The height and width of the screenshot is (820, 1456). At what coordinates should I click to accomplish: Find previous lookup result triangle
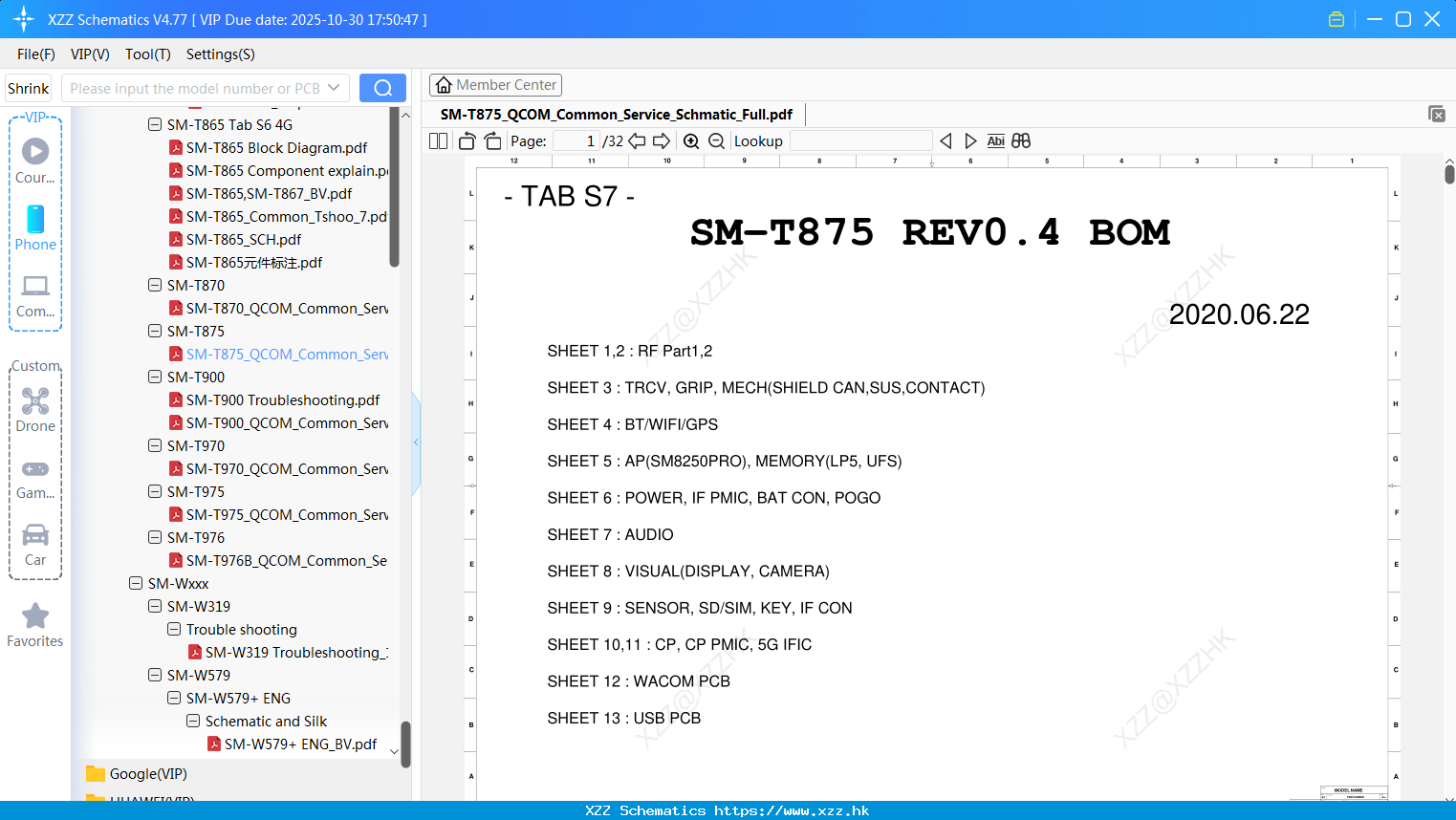(x=945, y=141)
